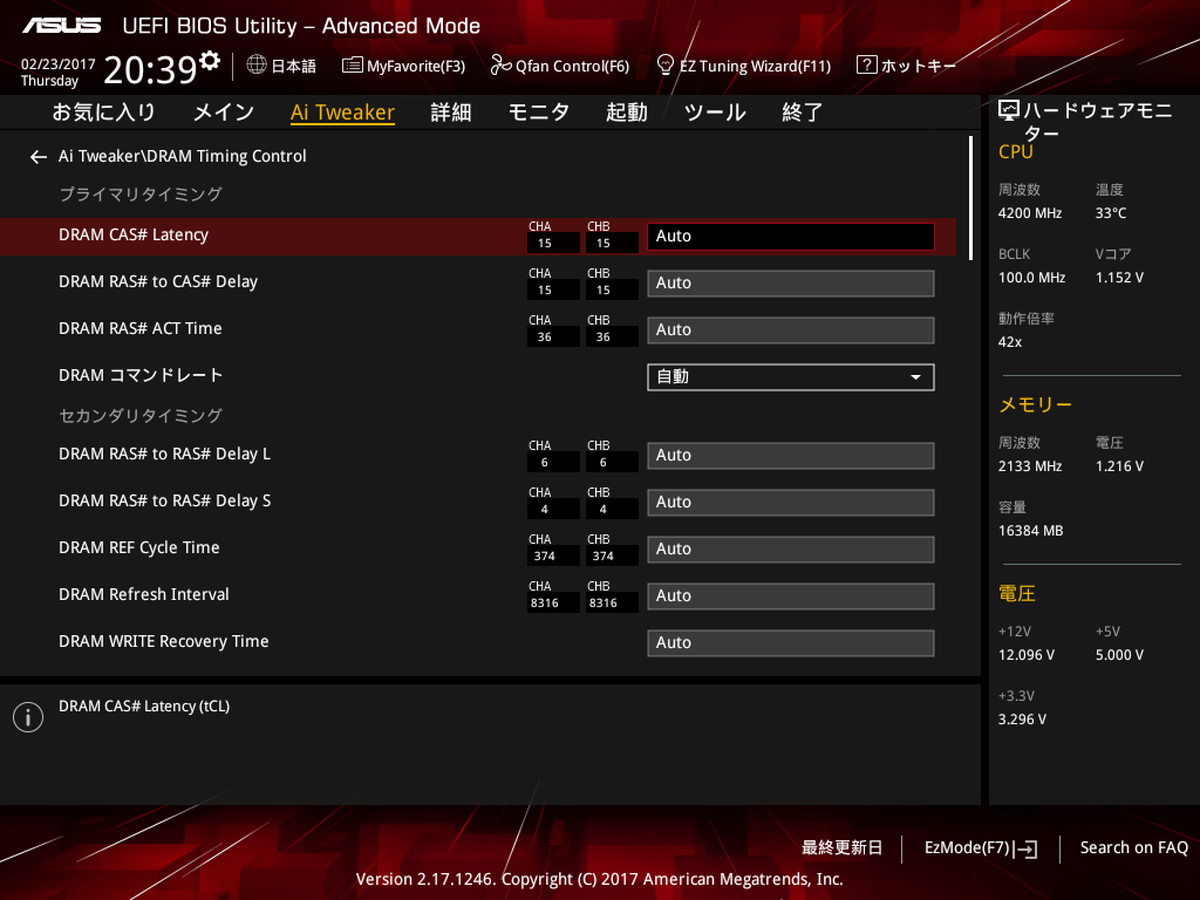
Task: Click the Version 2.17.1246 copyright line
Action: pos(600,879)
